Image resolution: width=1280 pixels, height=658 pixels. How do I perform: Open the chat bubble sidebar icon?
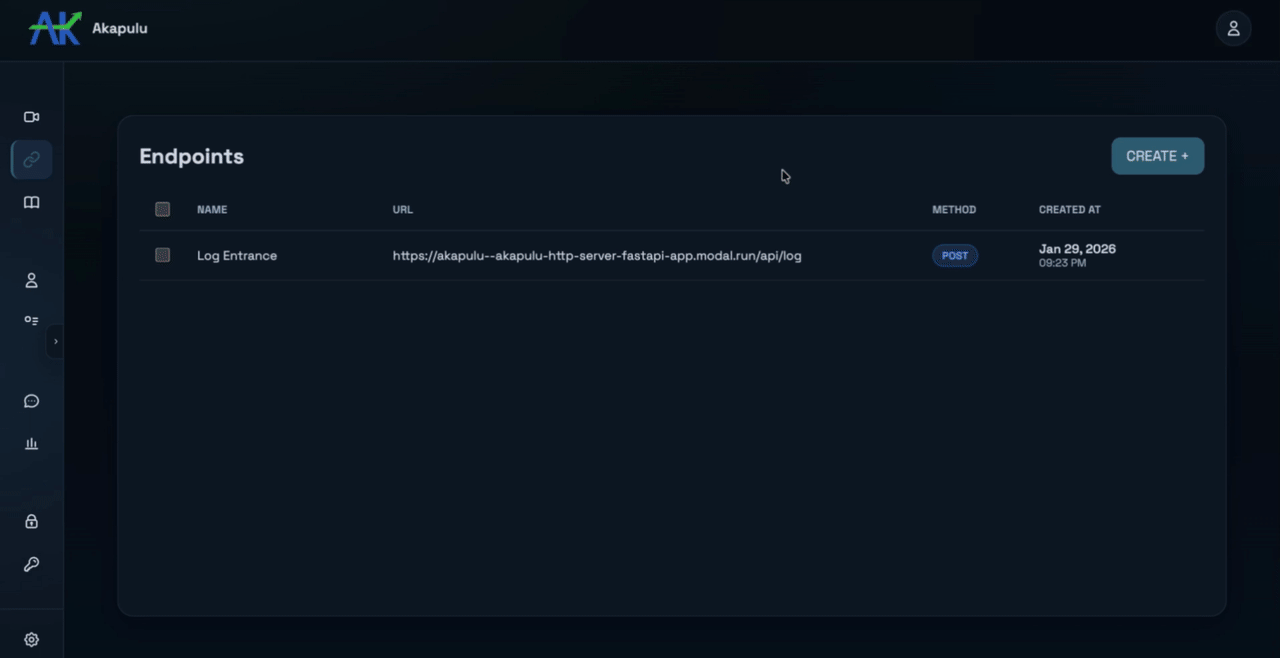click(x=31, y=401)
